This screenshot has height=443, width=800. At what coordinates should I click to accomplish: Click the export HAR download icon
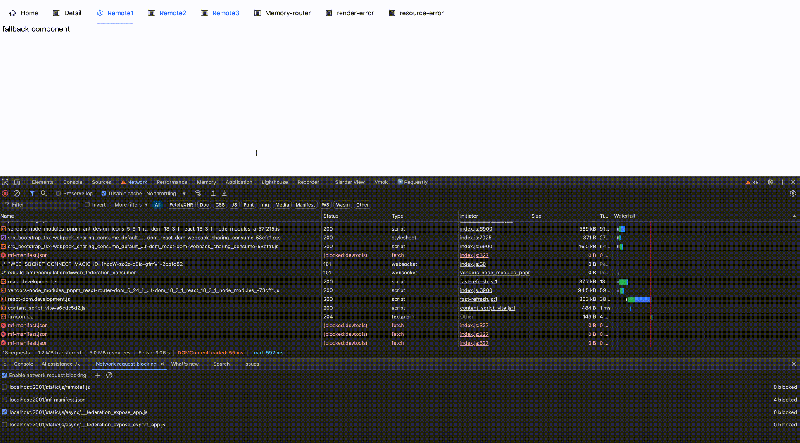point(224,193)
